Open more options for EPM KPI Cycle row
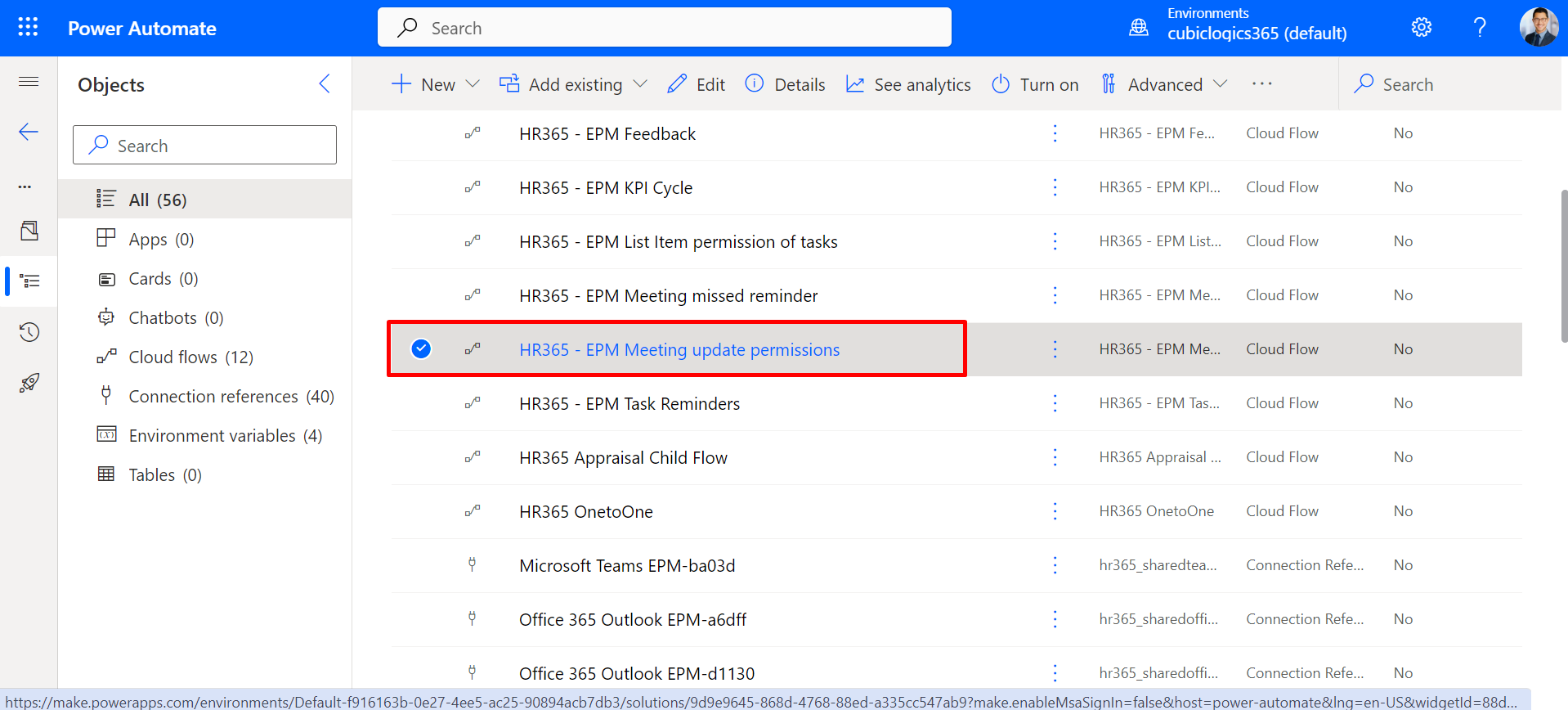 pyautogui.click(x=1055, y=187)
